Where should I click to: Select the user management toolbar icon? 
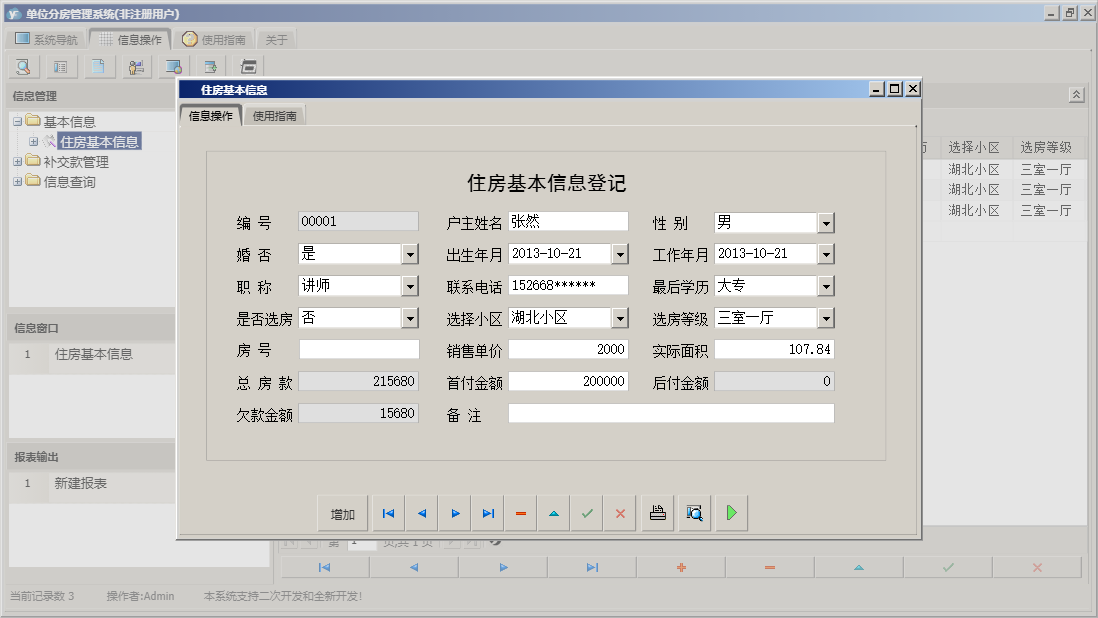click(x=136, y=66)
